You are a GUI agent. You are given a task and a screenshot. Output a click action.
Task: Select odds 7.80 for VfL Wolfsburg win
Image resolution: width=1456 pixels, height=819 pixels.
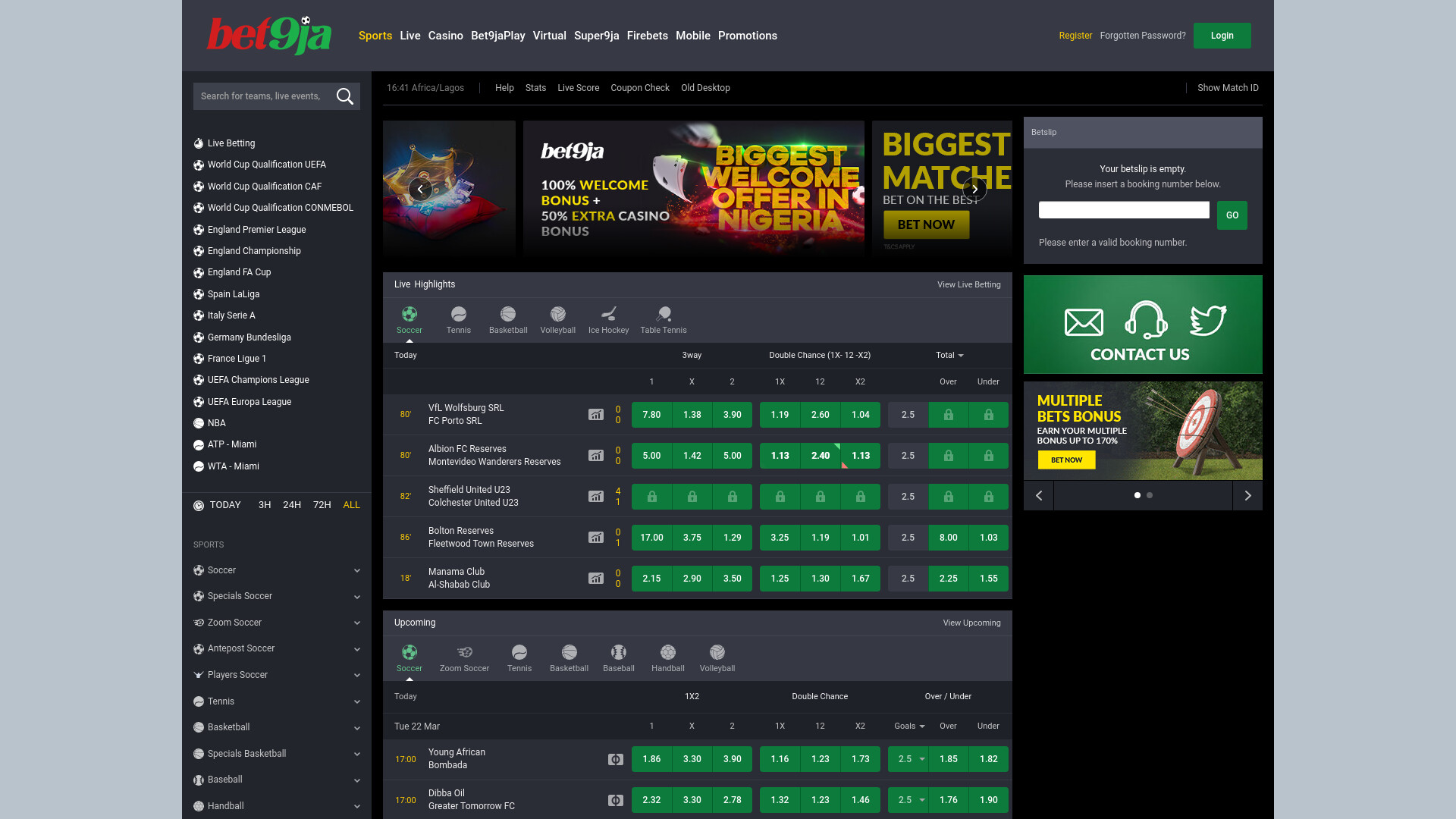point(651,415)
